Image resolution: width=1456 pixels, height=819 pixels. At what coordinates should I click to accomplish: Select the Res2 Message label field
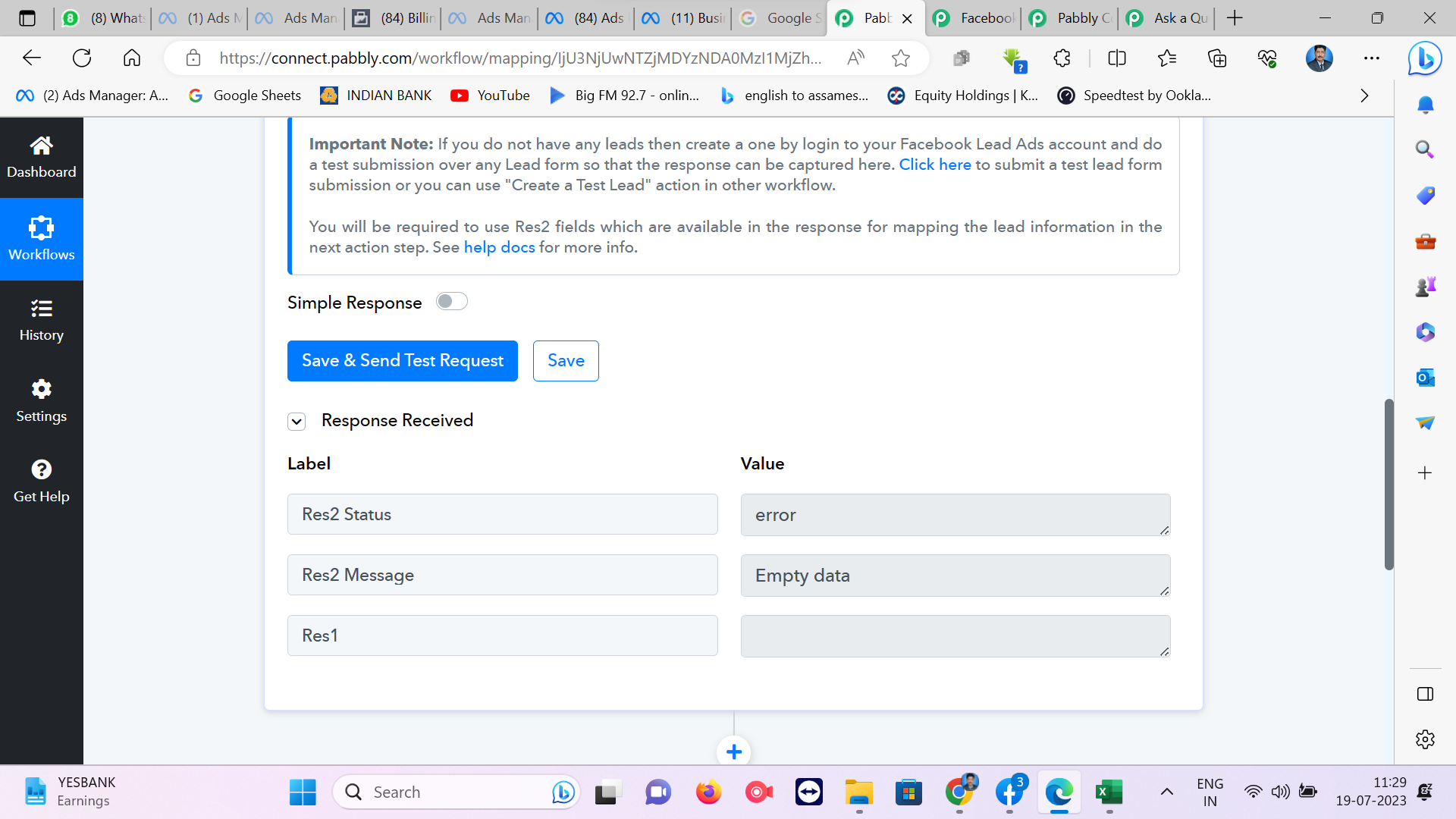point(503,575)
